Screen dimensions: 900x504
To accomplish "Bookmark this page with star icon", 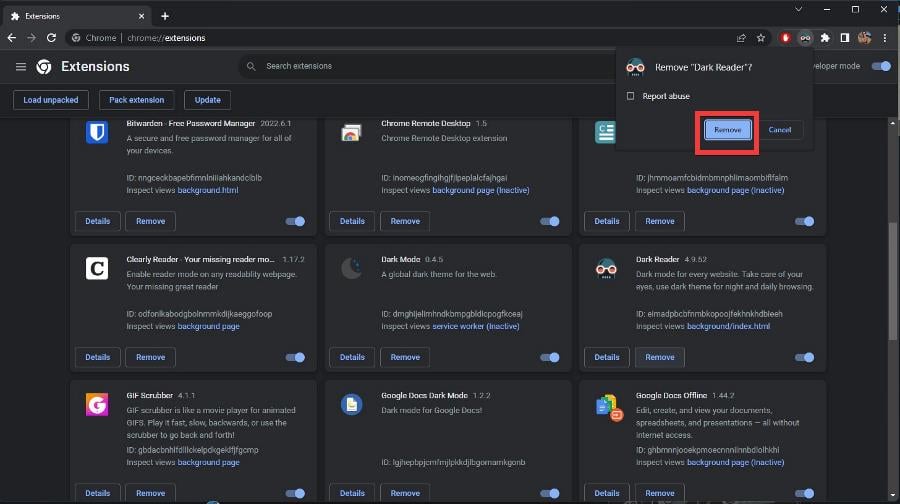I will pyautogui.click(x=761, y=38).
